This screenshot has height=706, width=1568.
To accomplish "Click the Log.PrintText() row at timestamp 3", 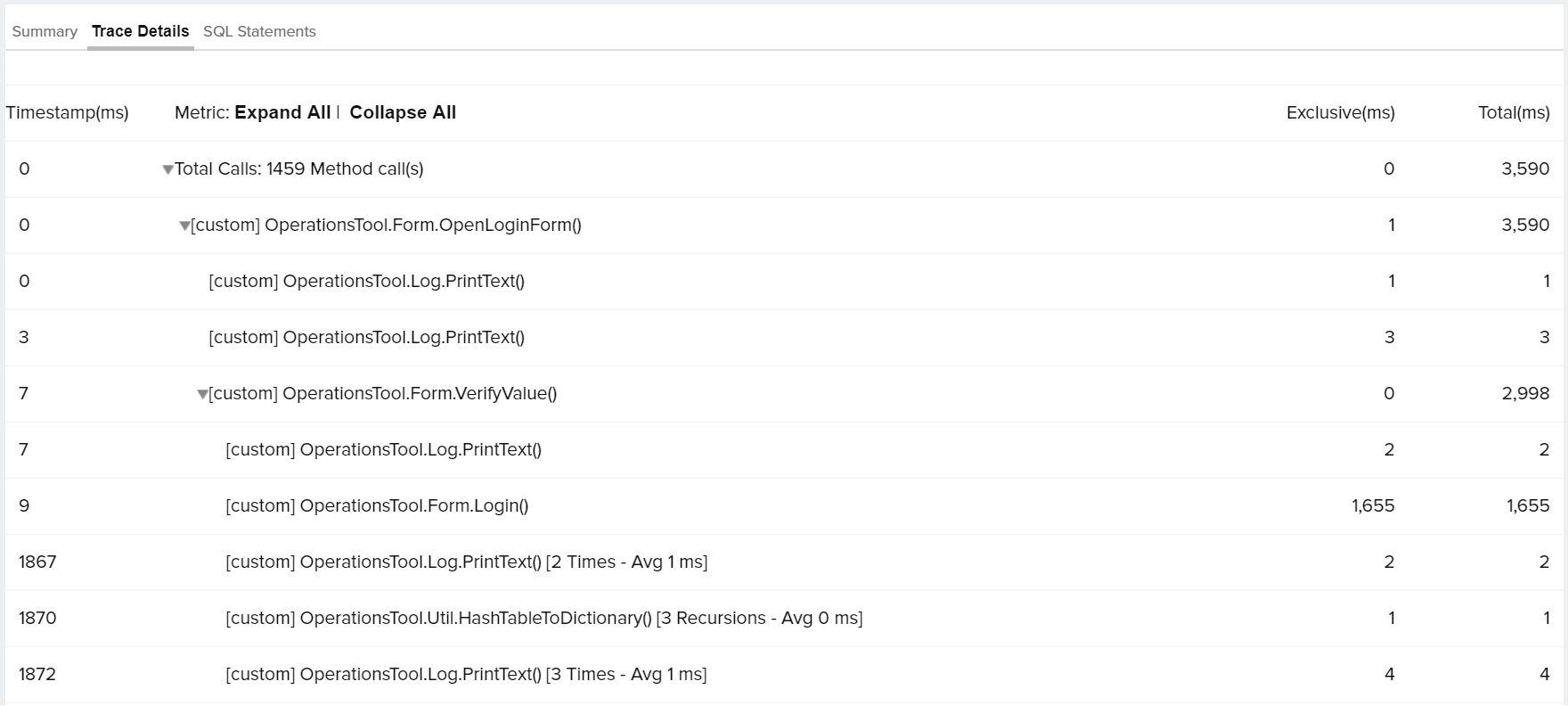I will 366,338.
